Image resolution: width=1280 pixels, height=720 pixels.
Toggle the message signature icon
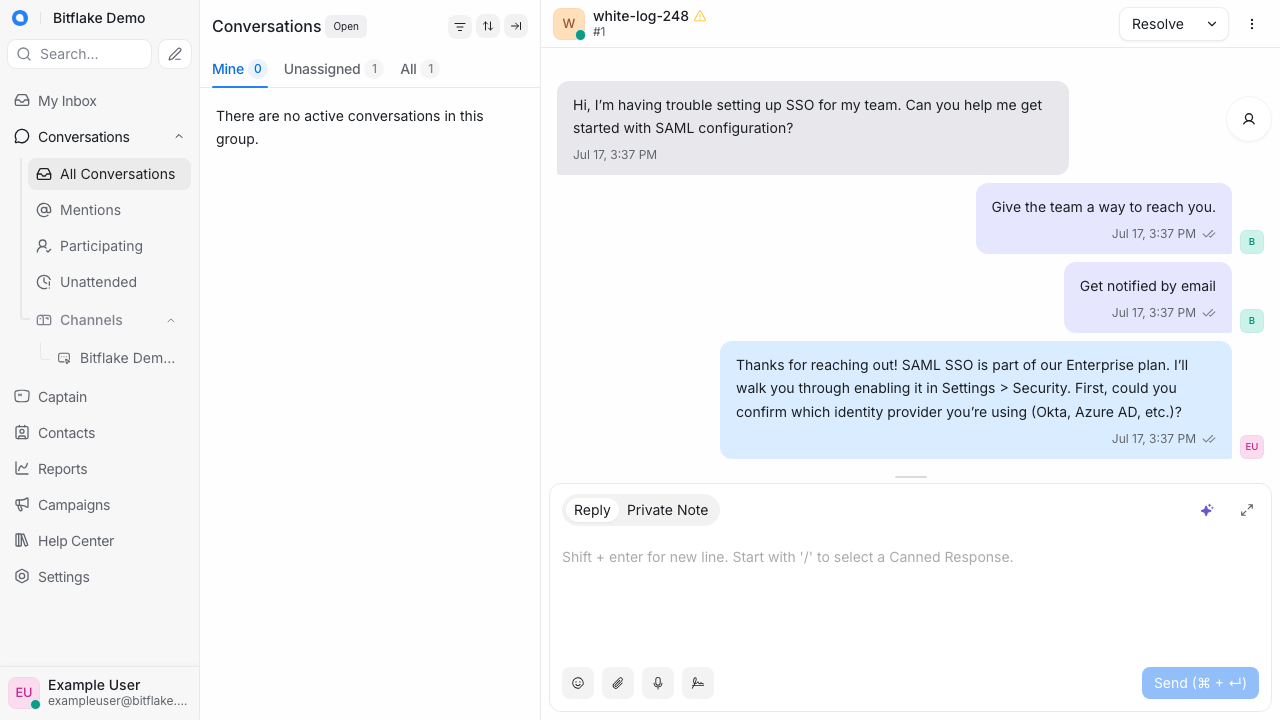pos(698,683)
